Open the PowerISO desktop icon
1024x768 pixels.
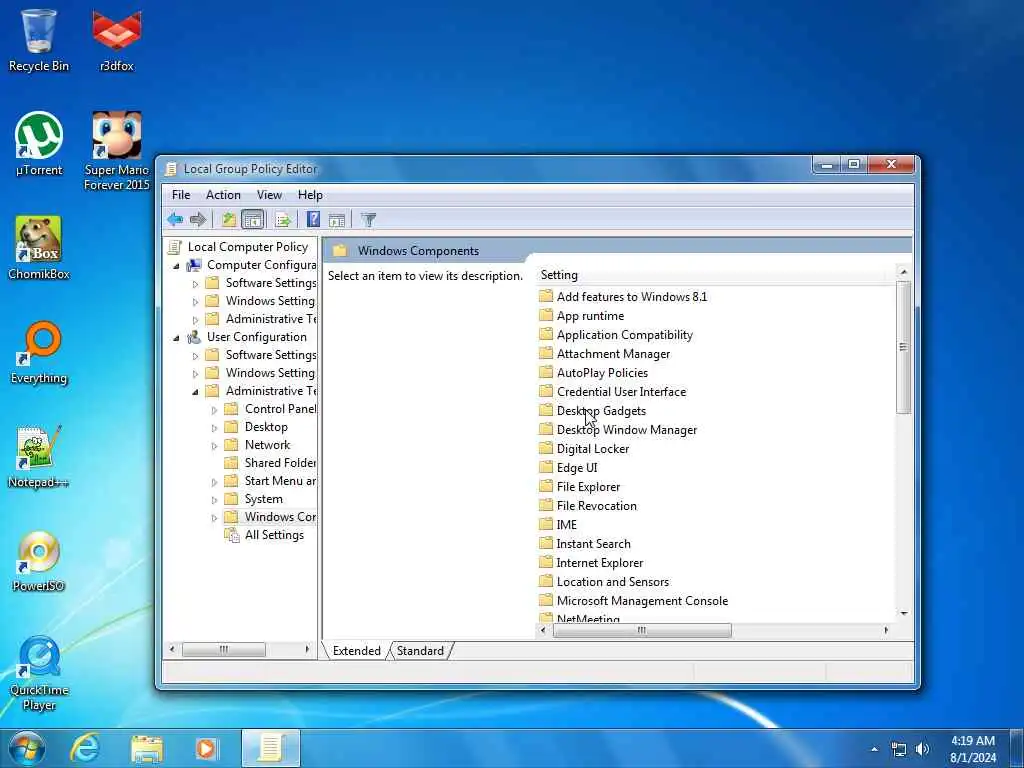pos(39,560)
